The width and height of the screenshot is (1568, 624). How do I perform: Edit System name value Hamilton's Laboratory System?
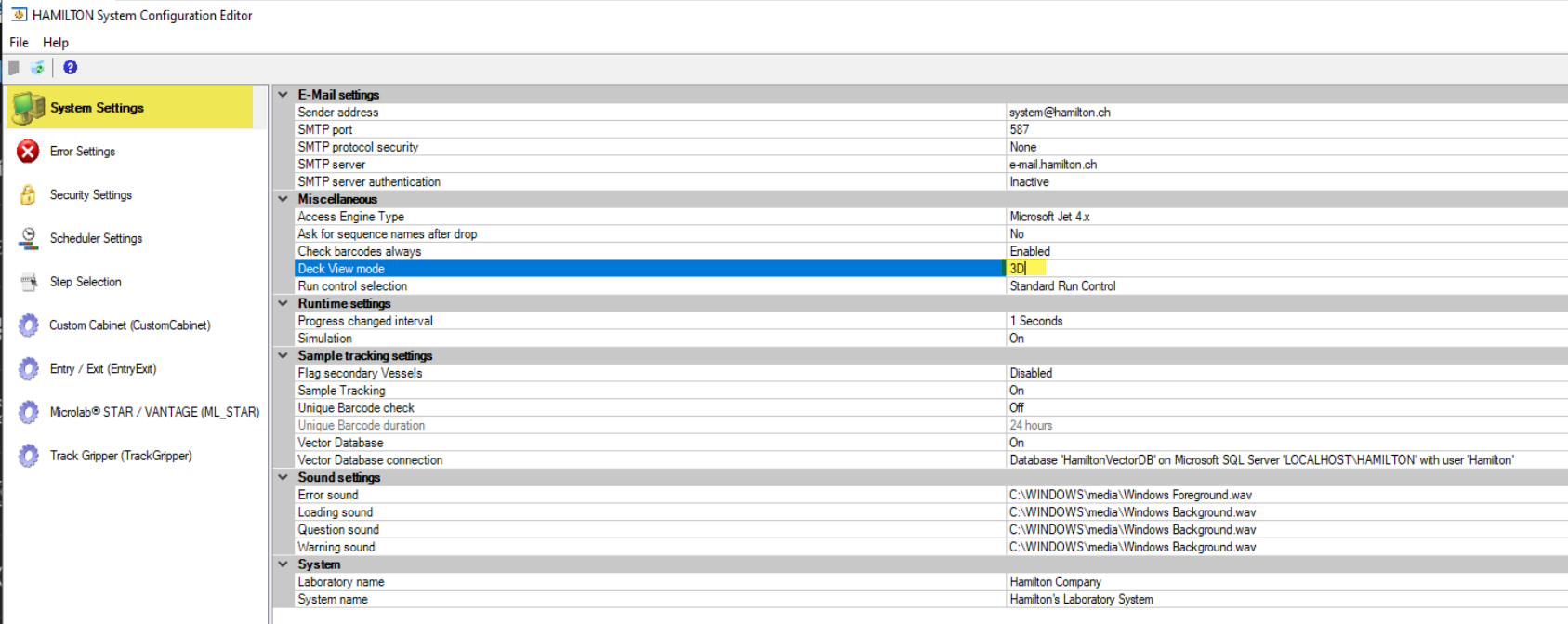coord(1286,600)
